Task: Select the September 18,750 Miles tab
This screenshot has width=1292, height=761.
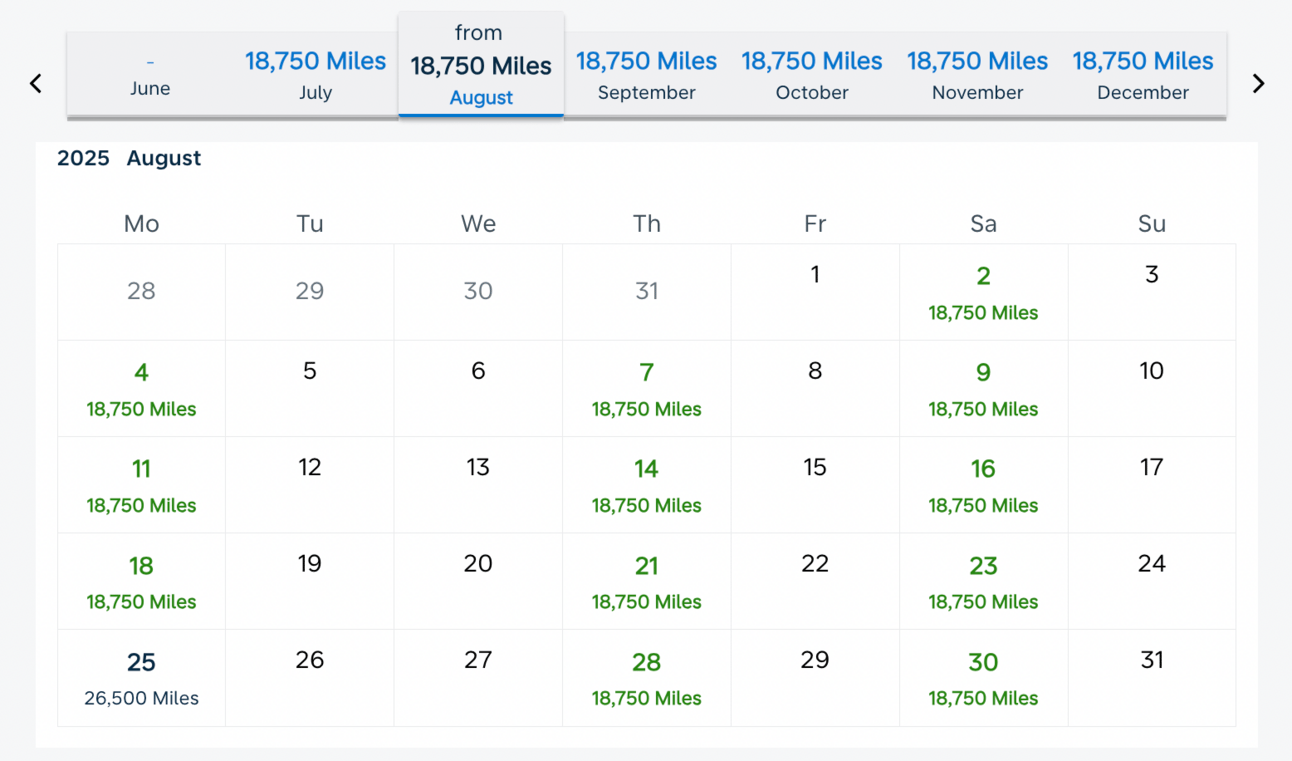Action: pyautogui.click(x=646, y=75)
